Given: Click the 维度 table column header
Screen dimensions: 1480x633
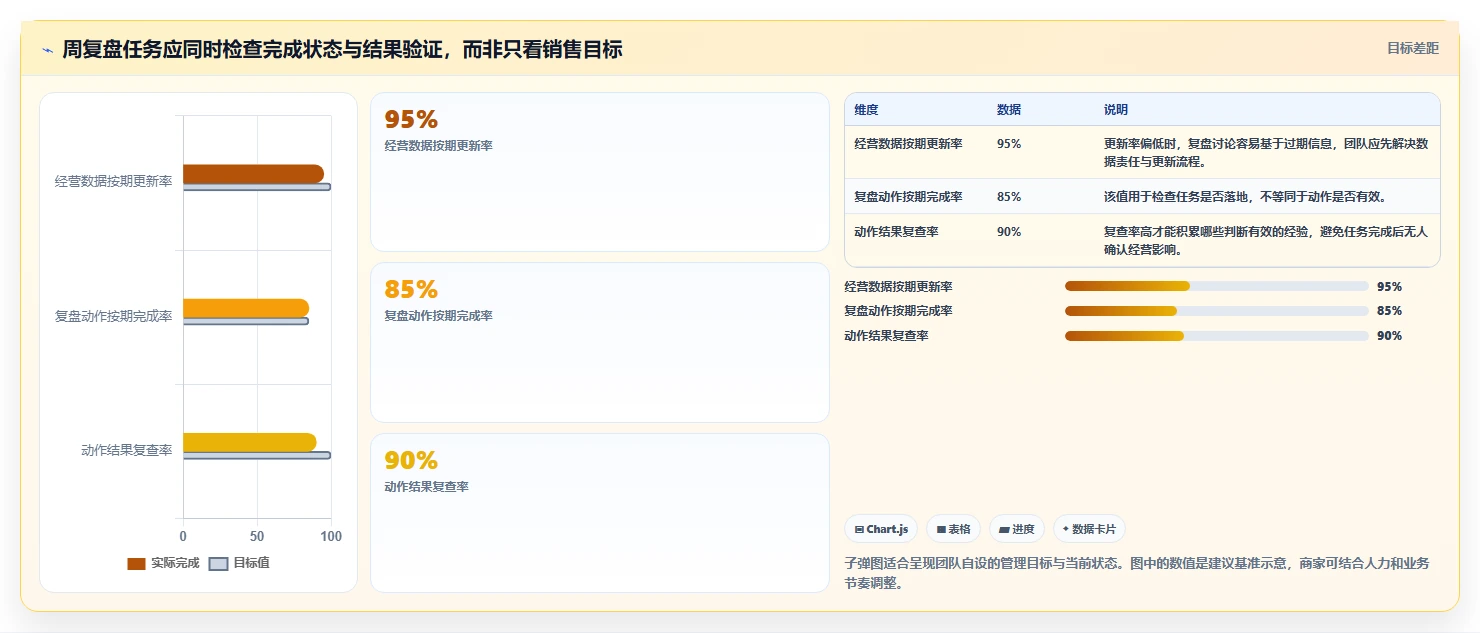Looking at the screenshot, I should click(x=867, y=110).
